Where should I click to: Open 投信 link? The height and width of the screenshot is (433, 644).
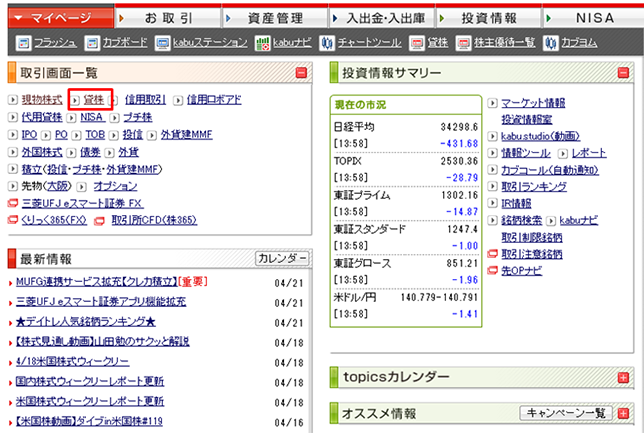click(133, 135)
